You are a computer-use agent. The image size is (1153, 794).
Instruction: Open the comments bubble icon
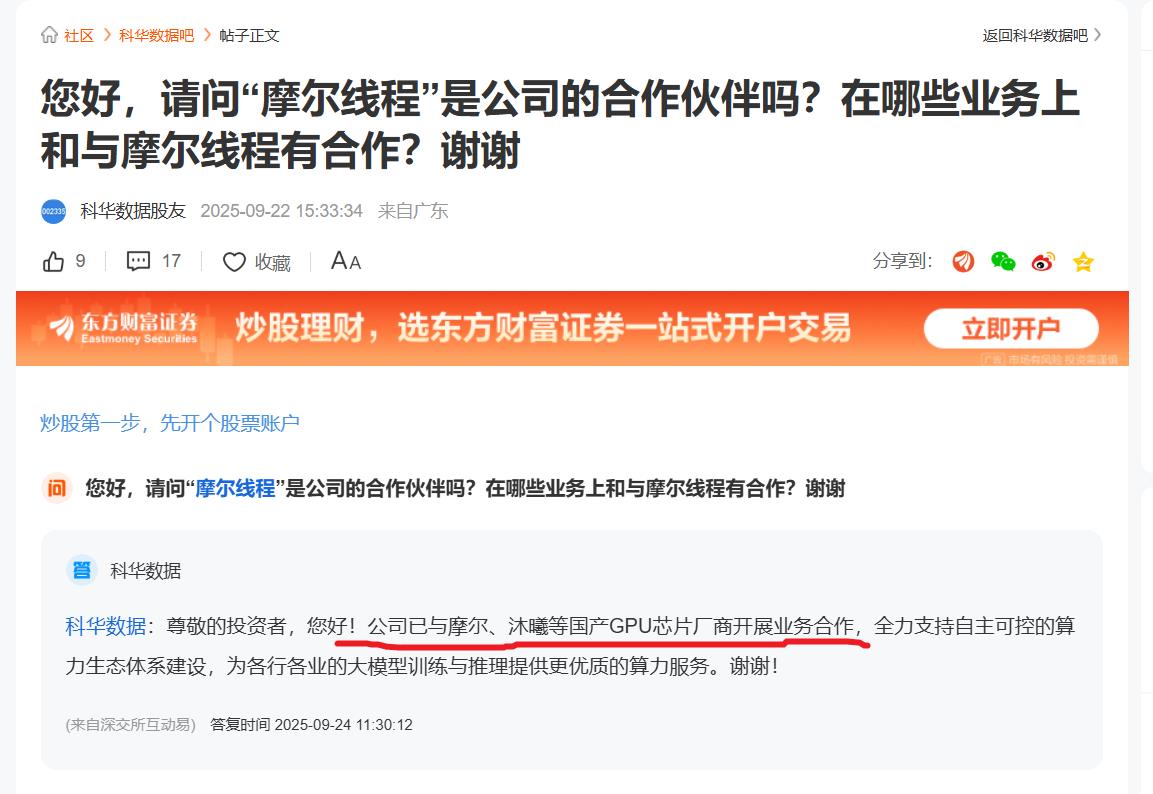pyautogui.click(x=138, y=261)
